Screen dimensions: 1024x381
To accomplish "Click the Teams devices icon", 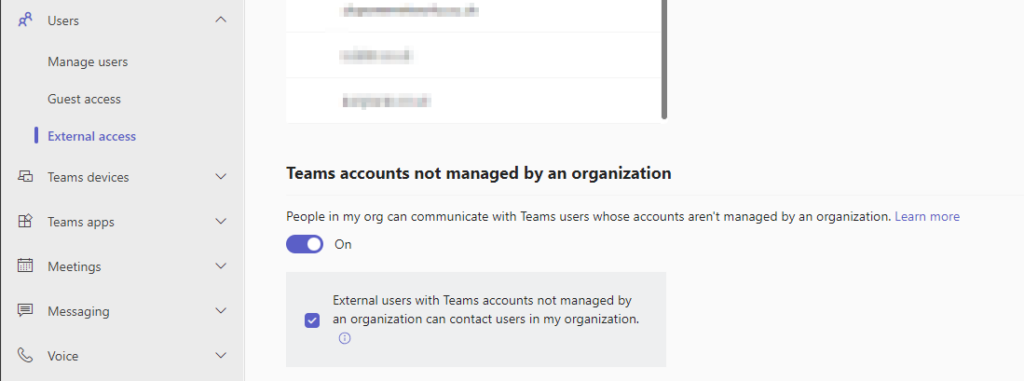I will (x=25, y=176).
